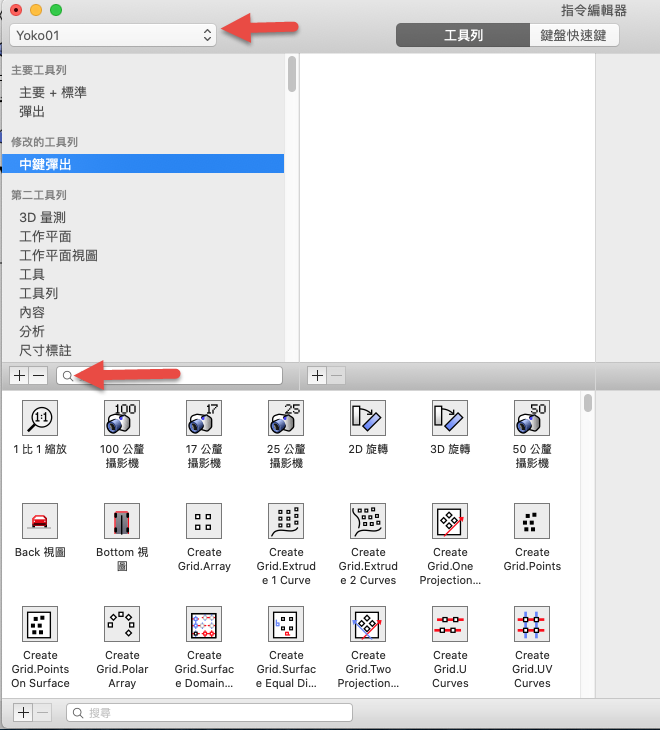This screenshot has height=730, width=660.
Task: Click Create Grid.Two Projection icon
Action: 368,624
